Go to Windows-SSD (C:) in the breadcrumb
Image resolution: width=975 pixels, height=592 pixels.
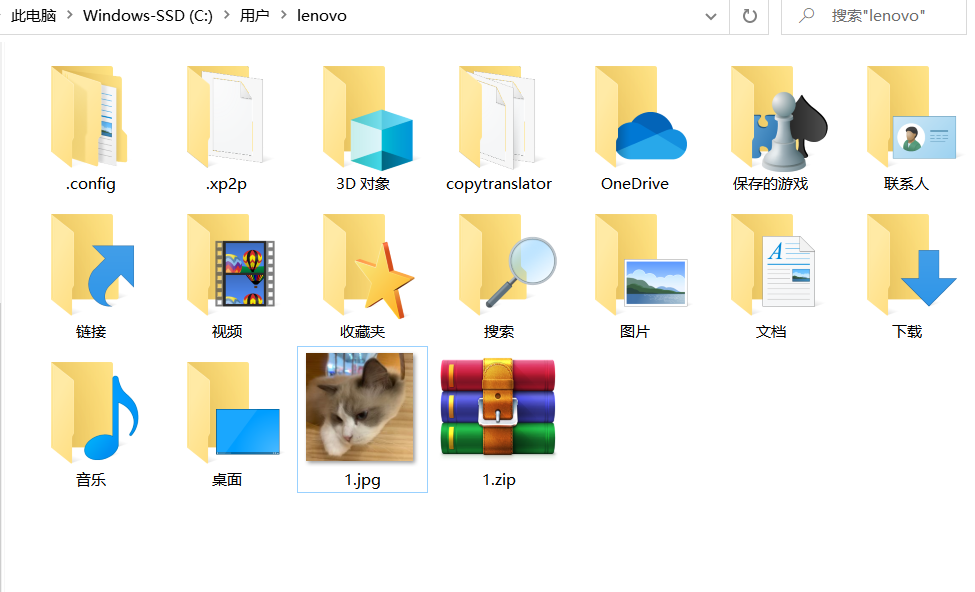(148, 16)
